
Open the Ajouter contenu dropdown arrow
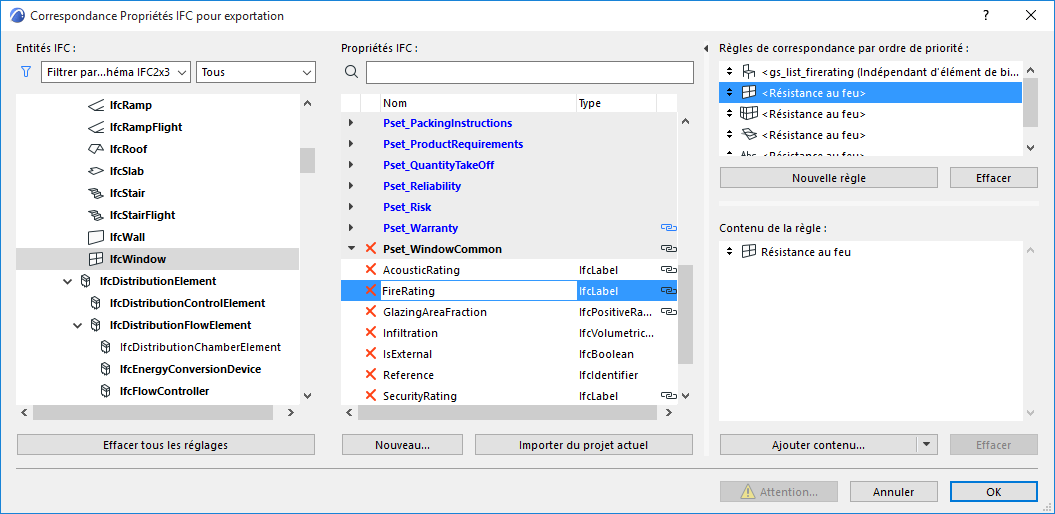(x=927, y=445)
